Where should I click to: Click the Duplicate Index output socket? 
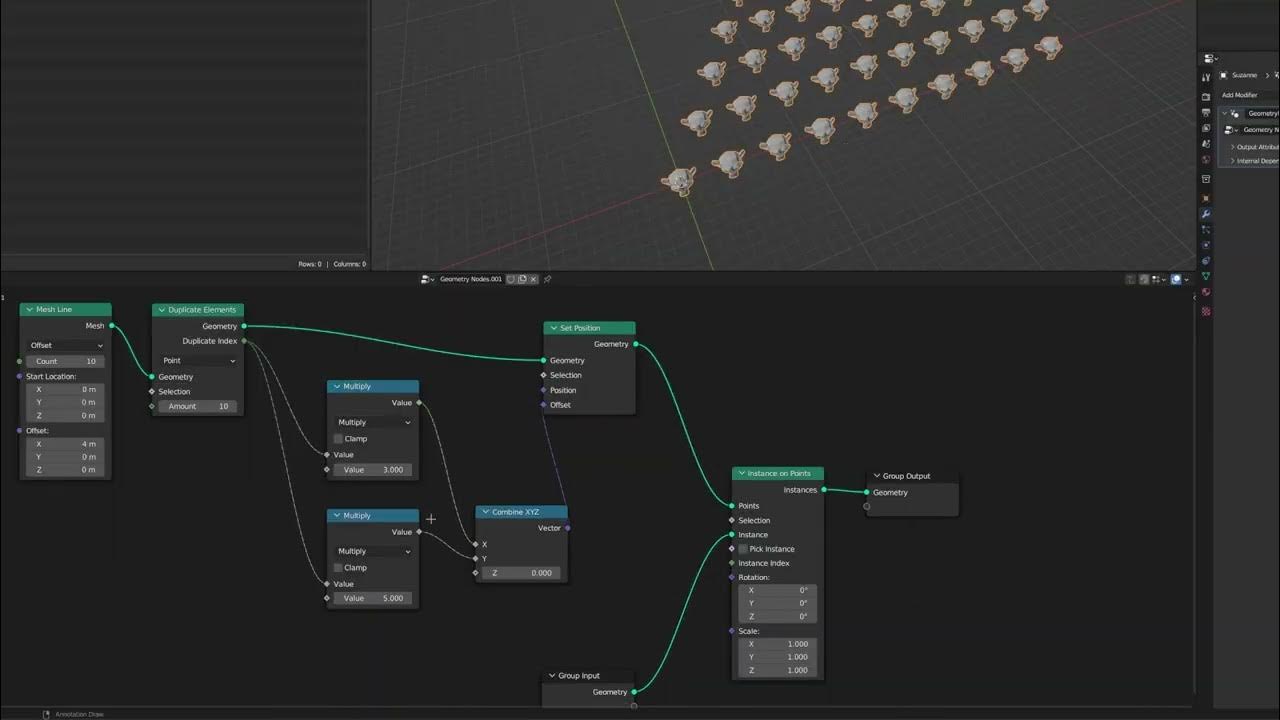click(x=244, y=341)
